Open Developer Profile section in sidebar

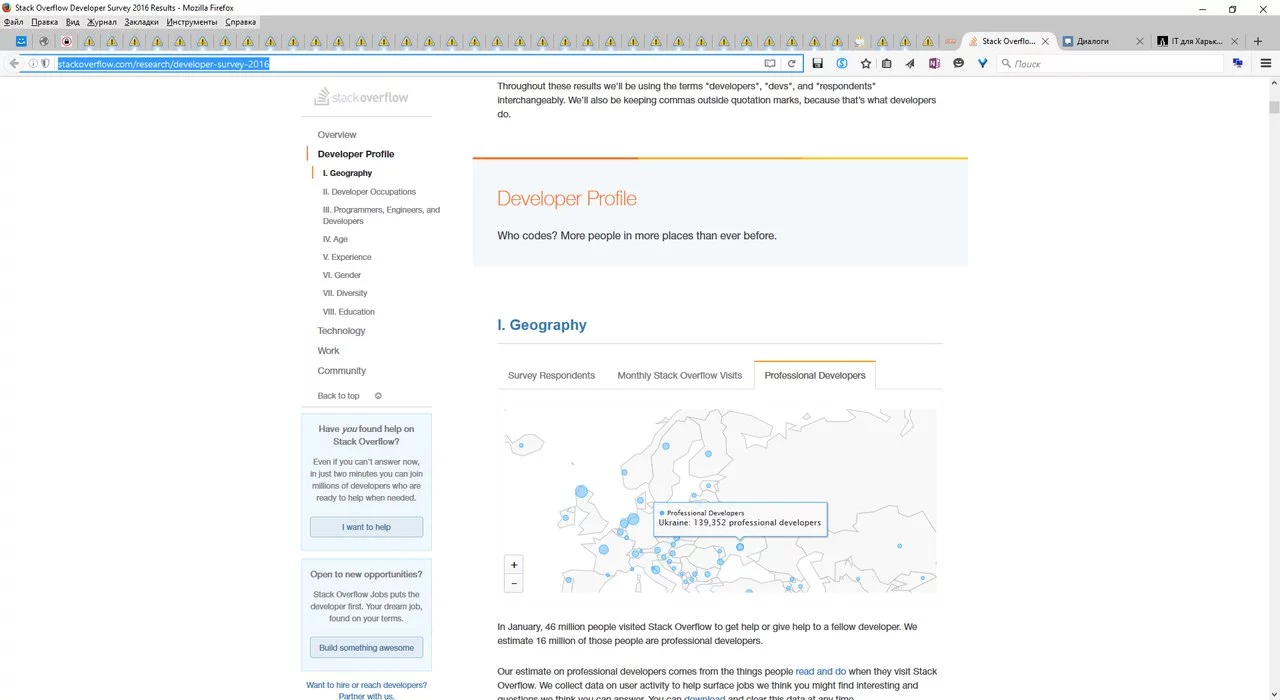356,154
